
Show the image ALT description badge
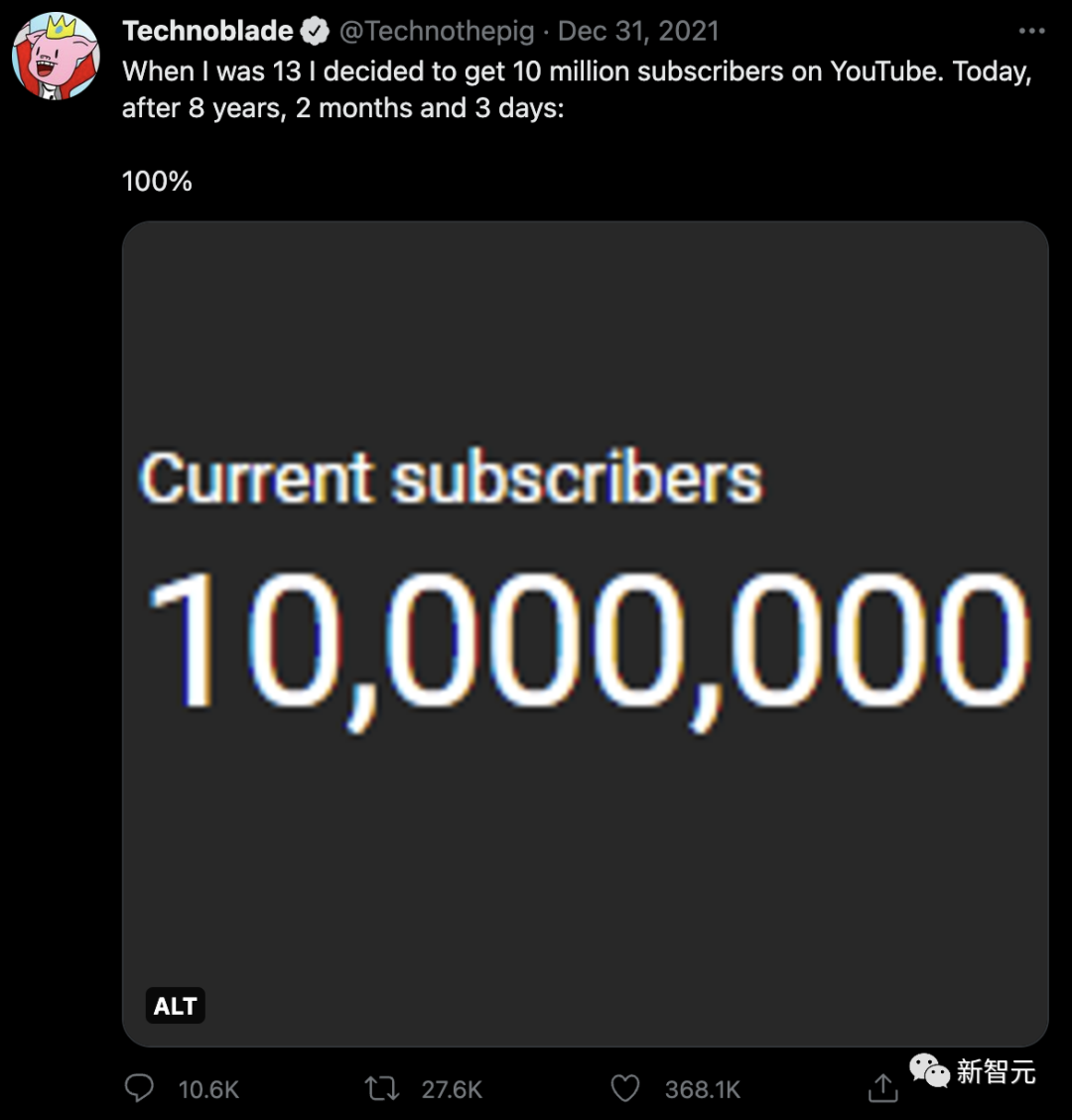[175, 1006]
